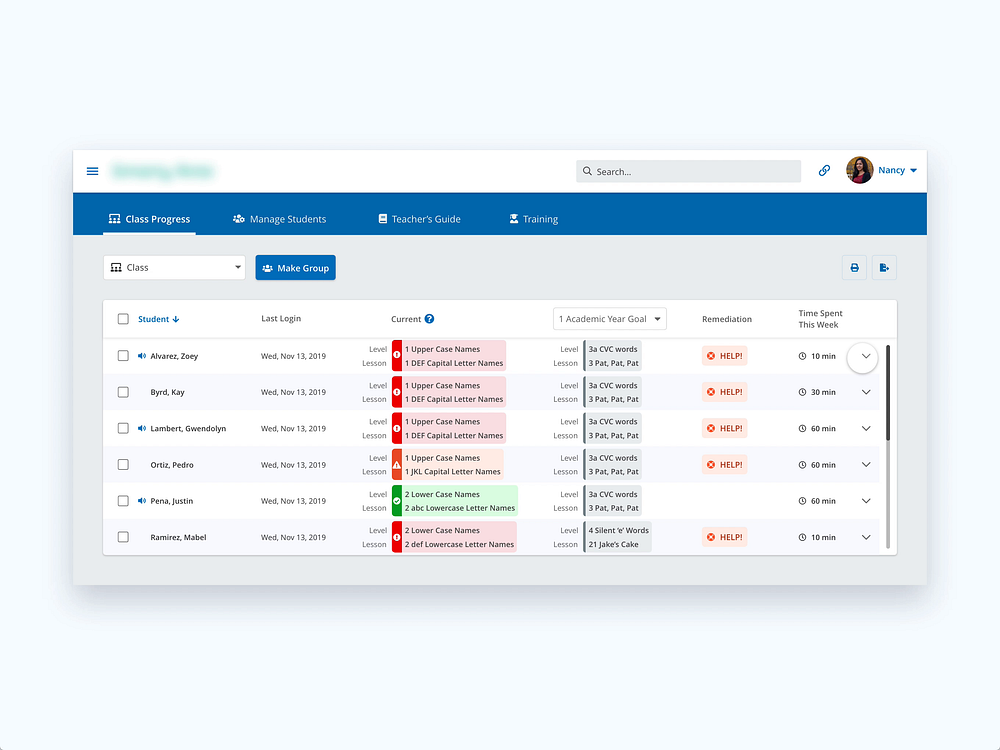Open the 1 Academic Year Goal dropdown
Image resolution: width=1000 pixels, height=750 pixels.
[609, 319]
